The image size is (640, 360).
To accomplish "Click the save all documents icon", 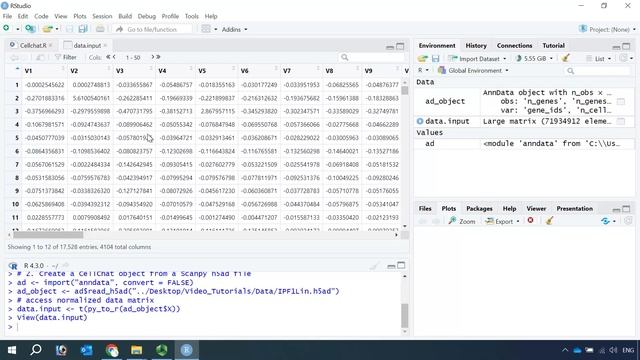I will pos(83,29).
